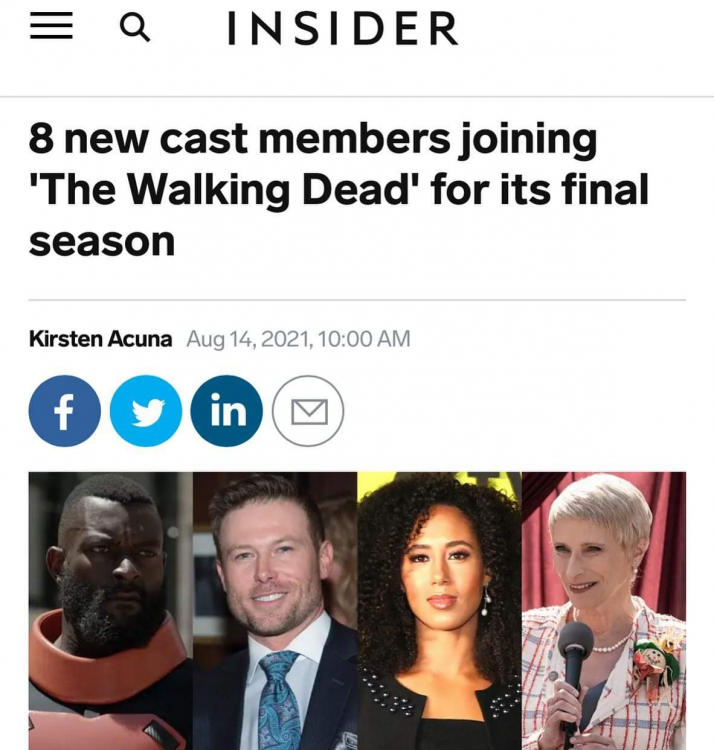714x750 pixels.
Task: Click the article headline about Walking Dead cast
Action: [x=339, y=190]
